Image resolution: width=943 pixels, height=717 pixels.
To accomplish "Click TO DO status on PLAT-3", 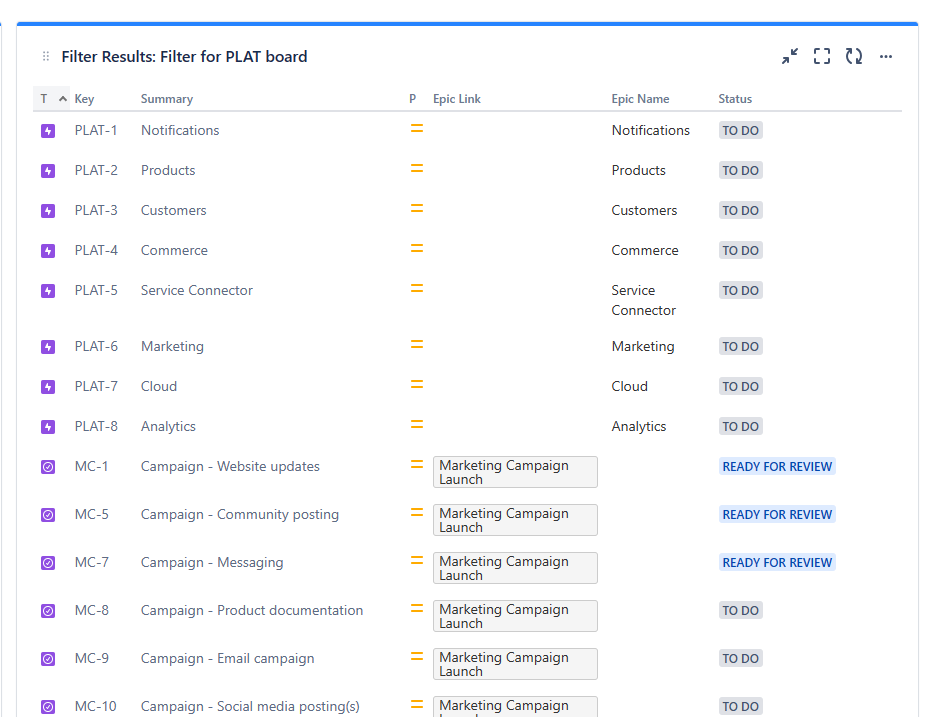I will (x=740, y=211).
